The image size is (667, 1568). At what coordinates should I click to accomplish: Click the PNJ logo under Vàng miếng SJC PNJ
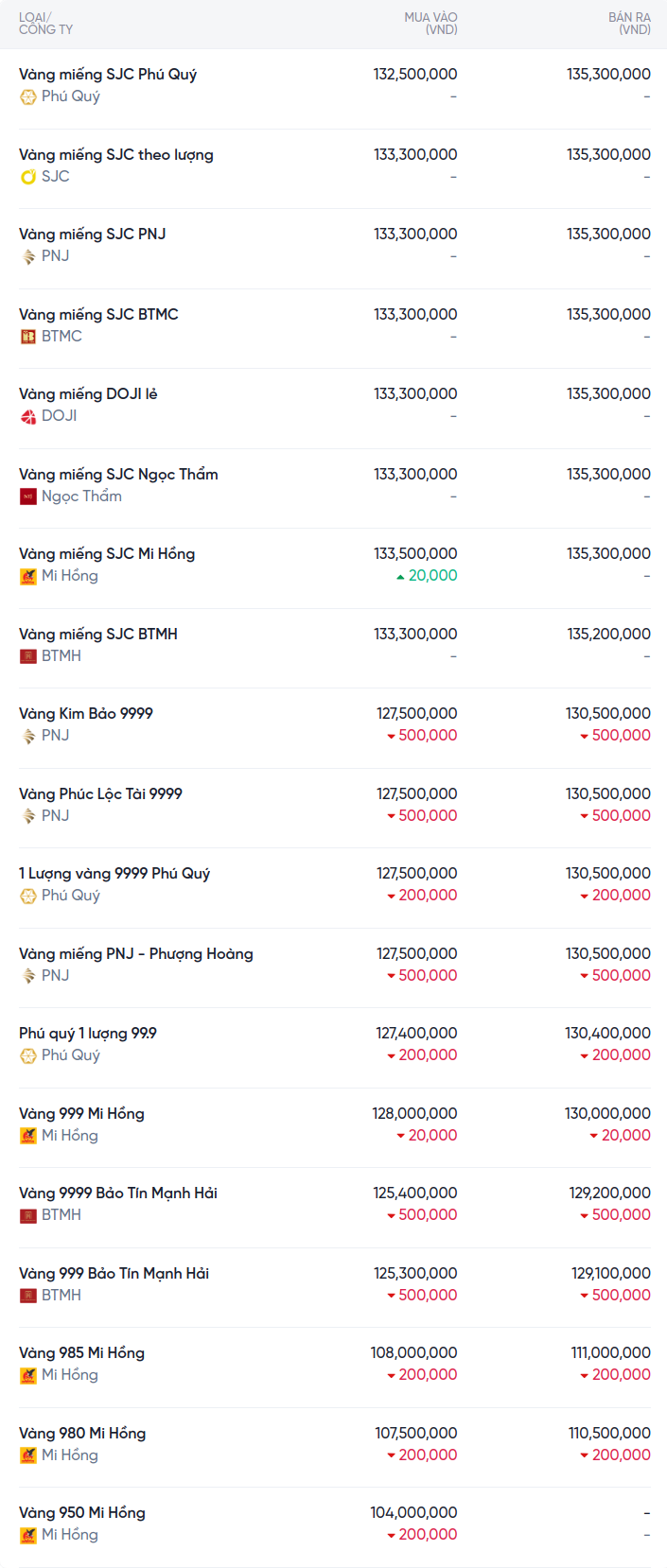pos(28,256)
